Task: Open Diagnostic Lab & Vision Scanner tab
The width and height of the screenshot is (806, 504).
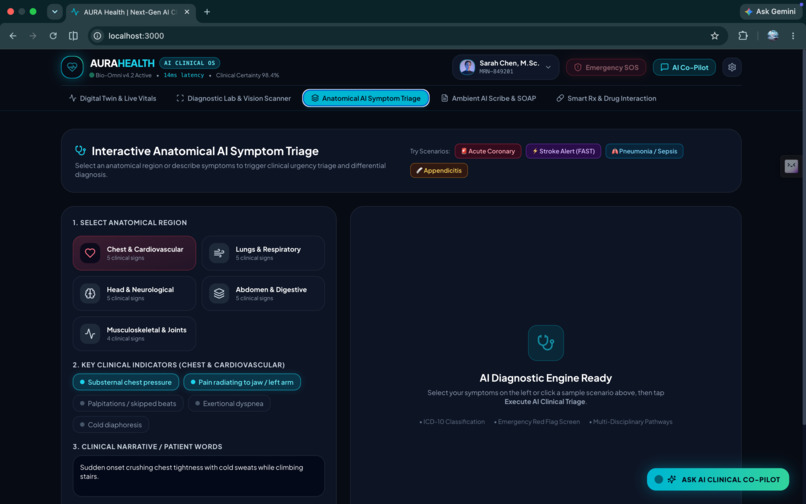Action: [233, 98]
